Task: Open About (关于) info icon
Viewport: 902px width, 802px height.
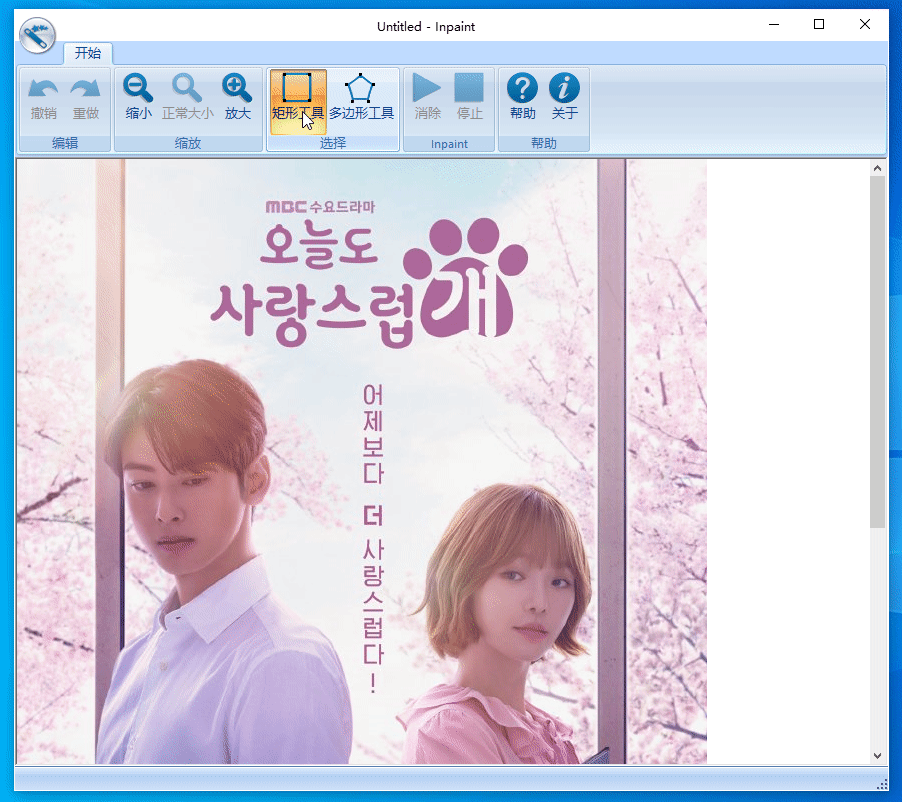Action: 564,98
